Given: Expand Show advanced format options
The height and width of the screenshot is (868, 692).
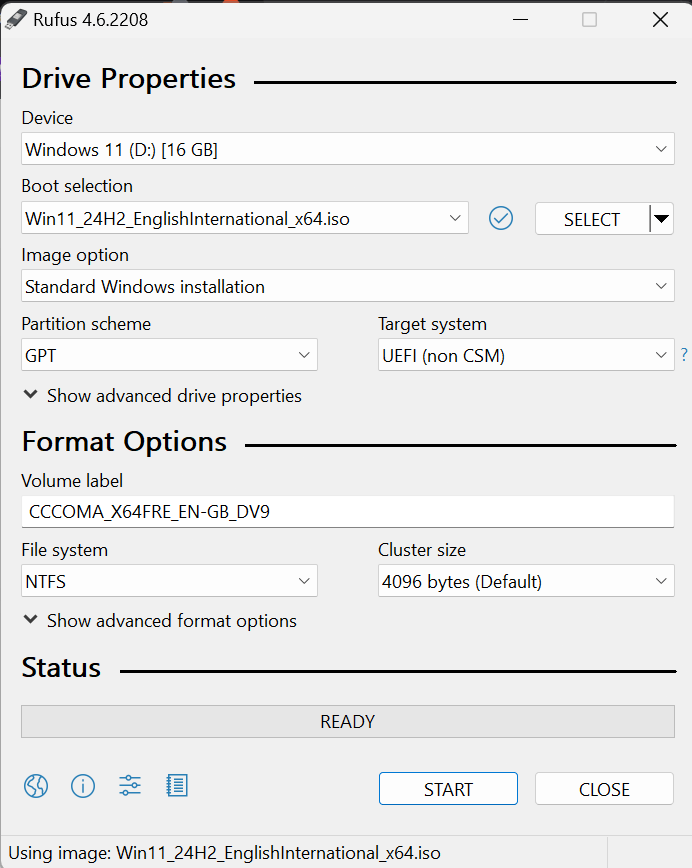Looking at the screenshot, I should 160,621.
